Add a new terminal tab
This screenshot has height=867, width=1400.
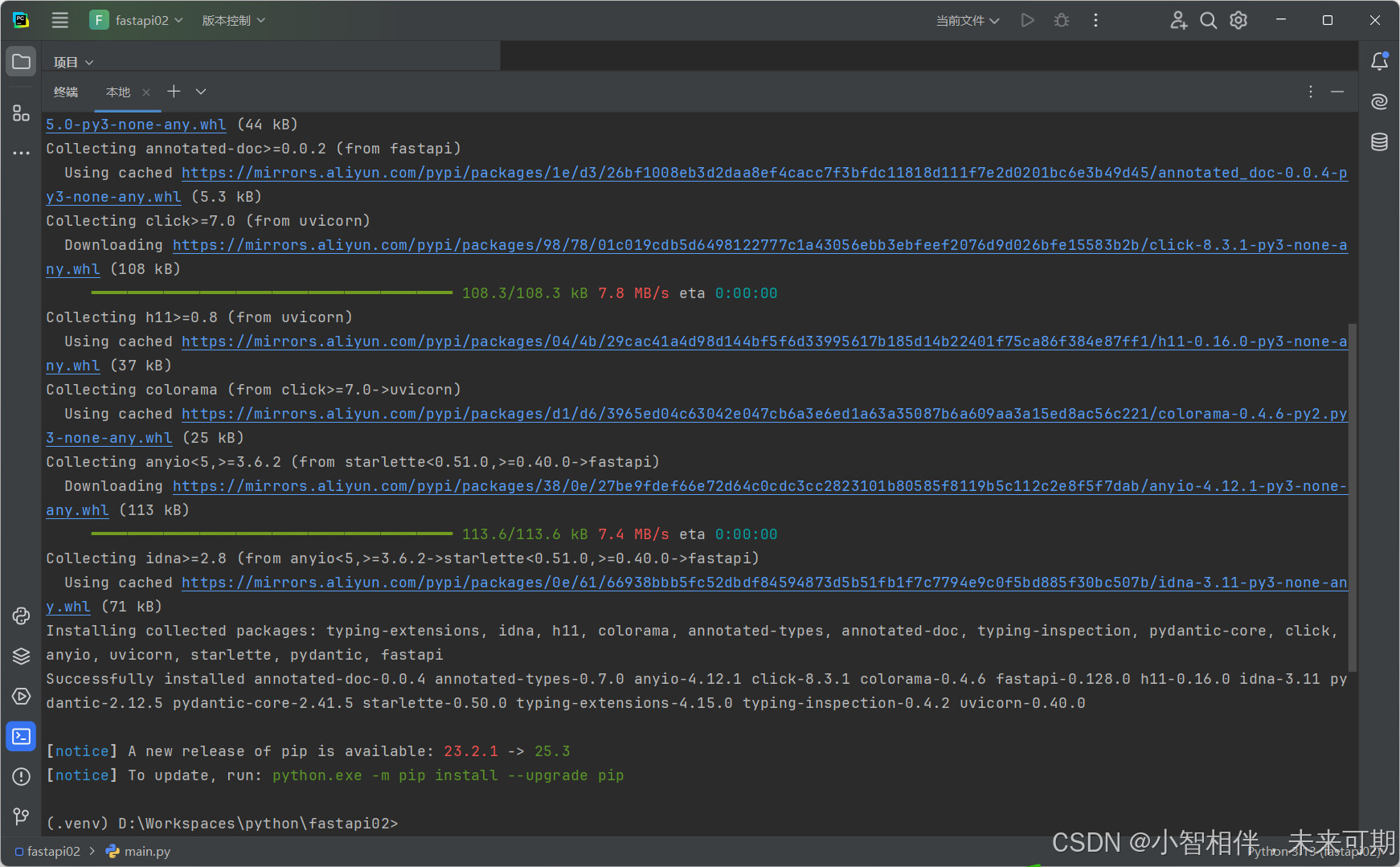point(174,92)
